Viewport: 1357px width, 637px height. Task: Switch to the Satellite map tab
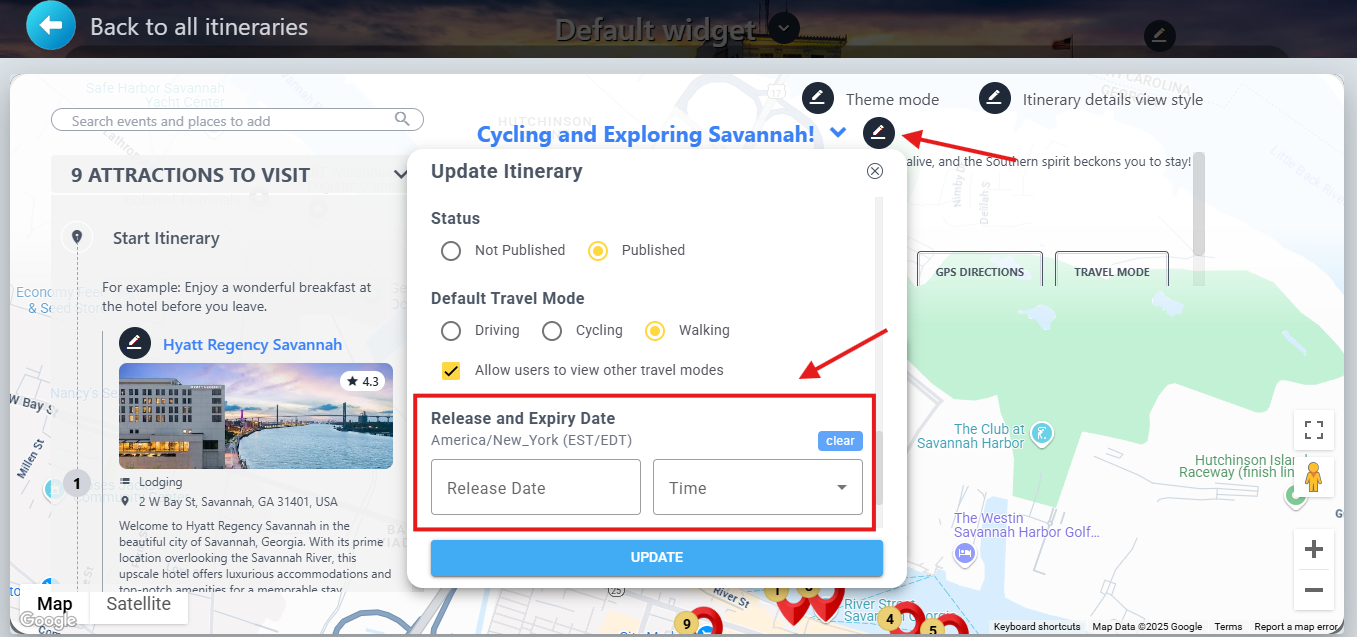pyautogui.click(x=139, y=604)
